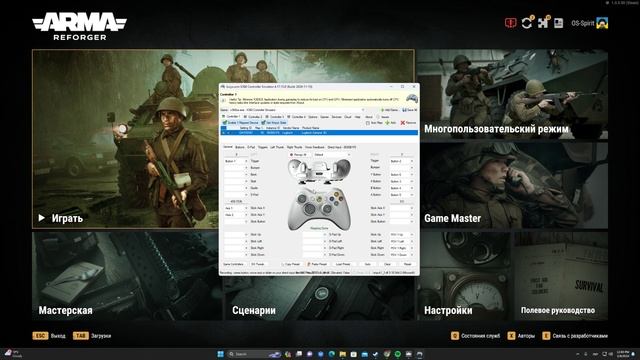Click the Copy Preset button

[292, 264]
